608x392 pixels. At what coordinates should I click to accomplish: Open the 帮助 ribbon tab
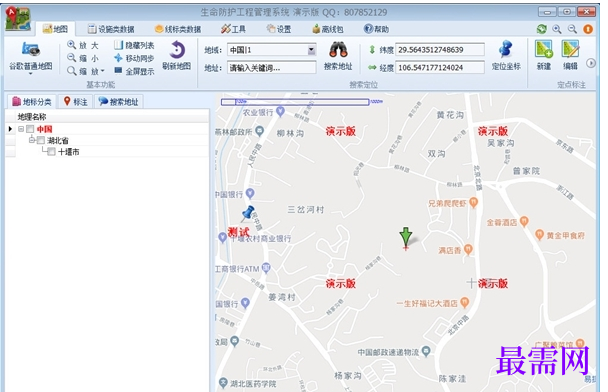pos(377,29)
